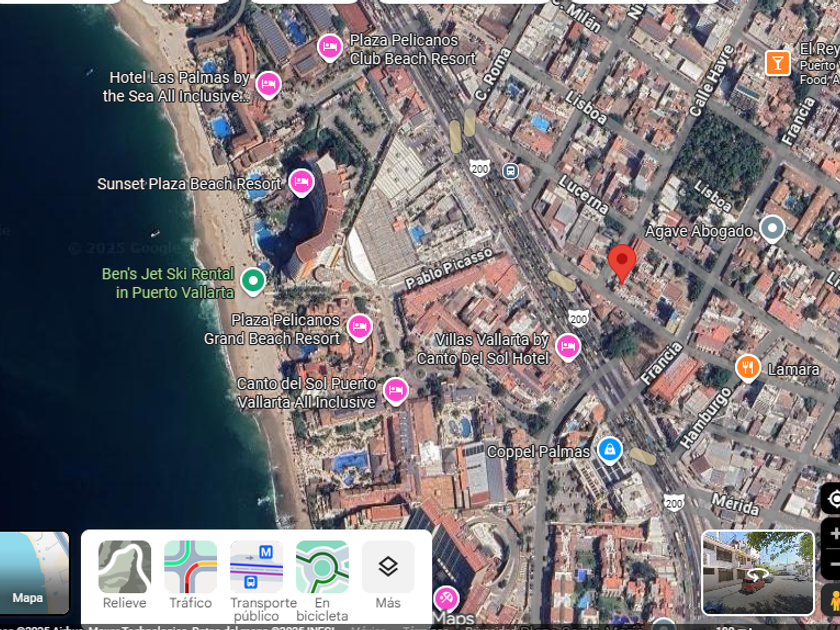The image size is (840, 630).
Task: Click Canto del Sol Puerto Vallarta label text
Action: pos(307,393)
